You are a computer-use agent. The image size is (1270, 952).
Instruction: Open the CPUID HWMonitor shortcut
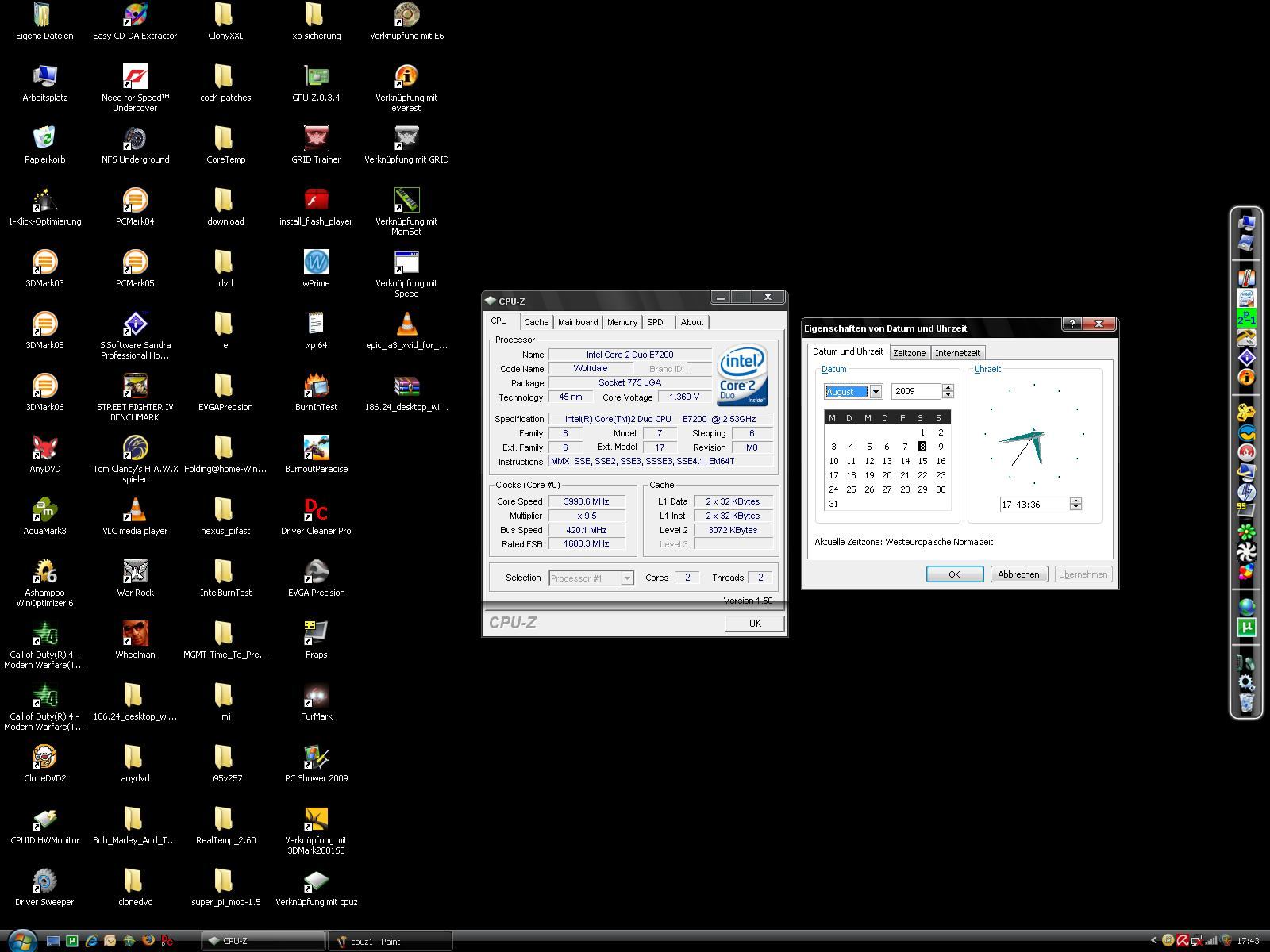click(x=44, y=825)
